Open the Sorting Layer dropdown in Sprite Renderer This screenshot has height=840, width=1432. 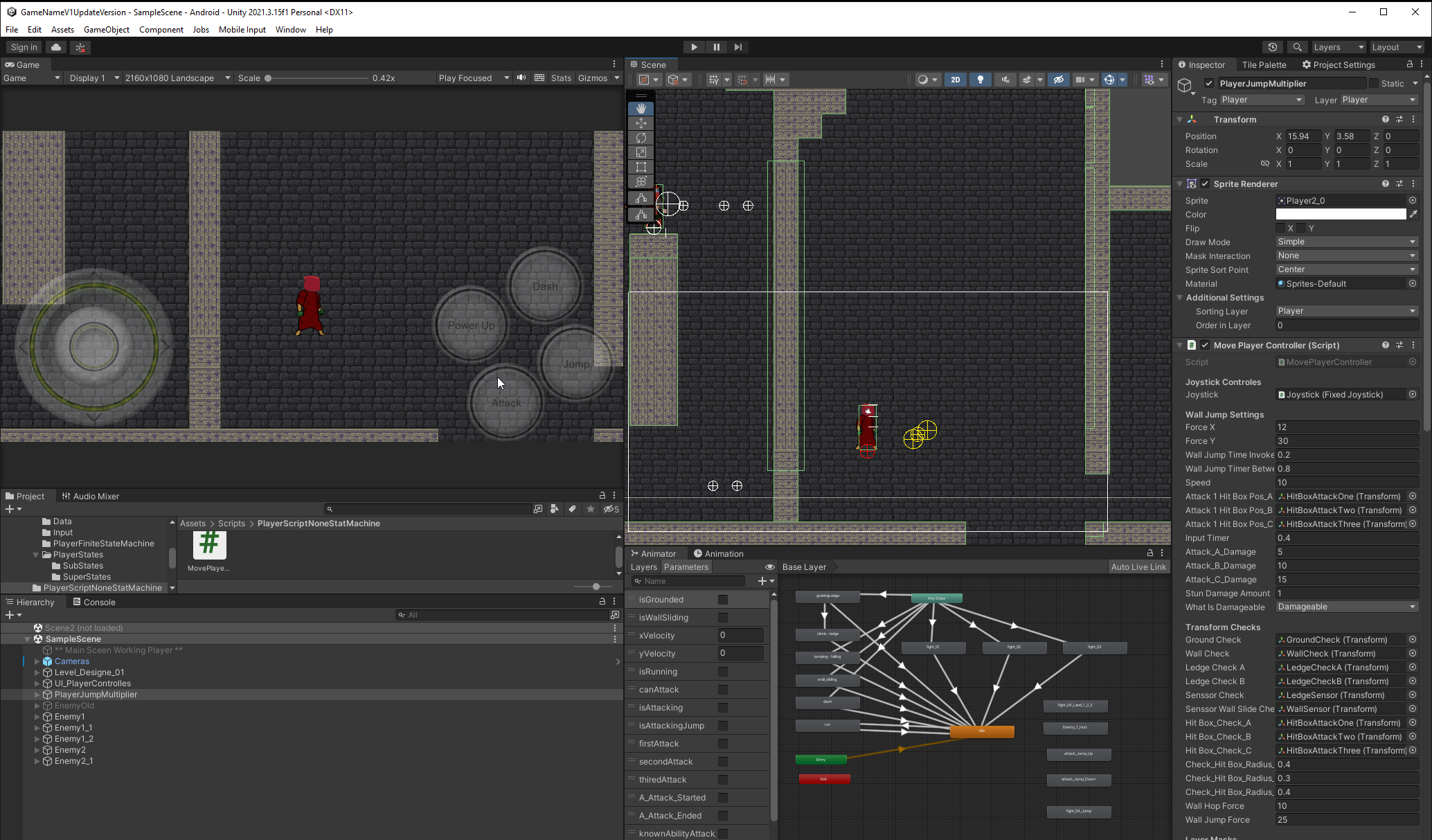[x=1345, y=310]
